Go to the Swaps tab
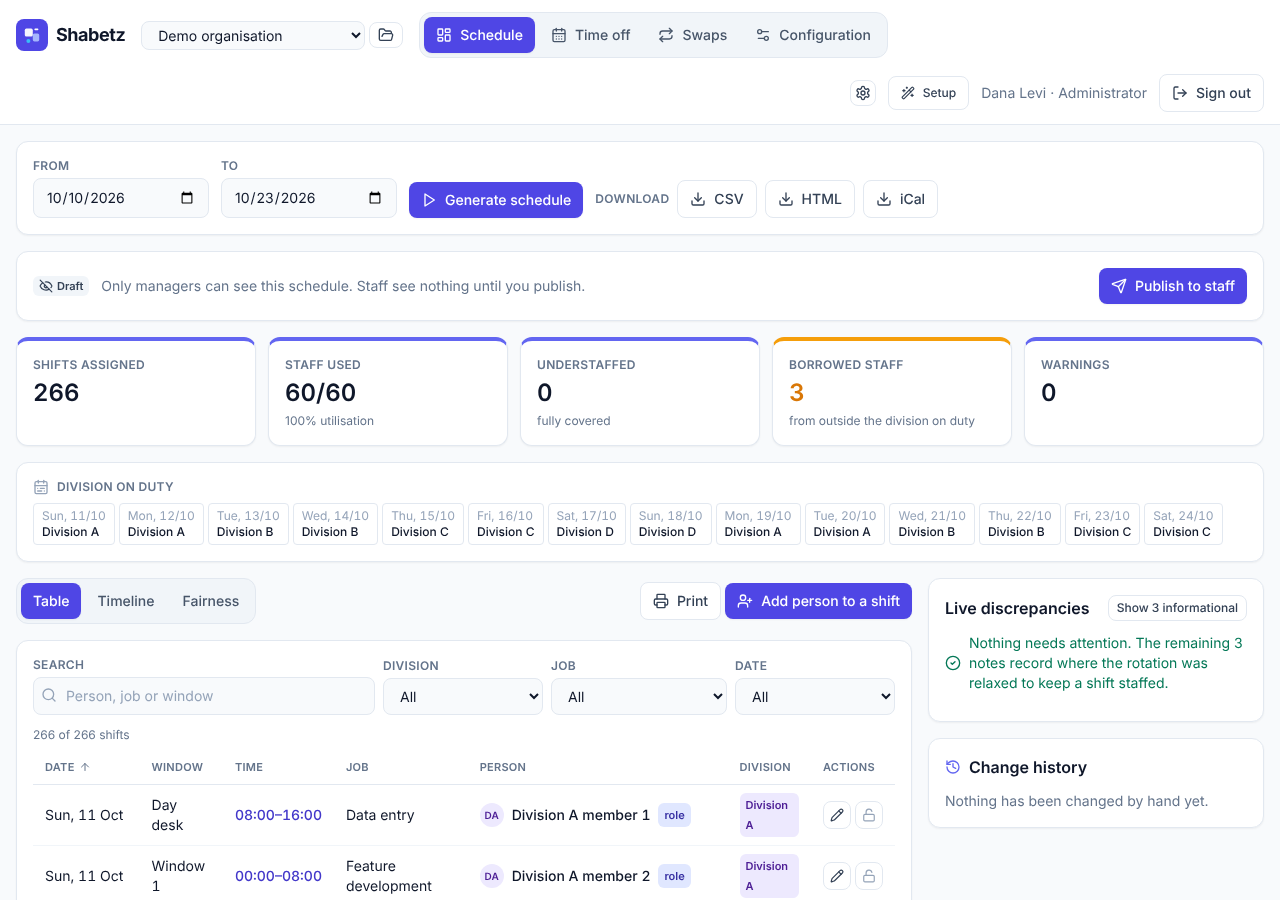Screen dimensions: 1280x900 pyautogui.click(x=693, y=35)
